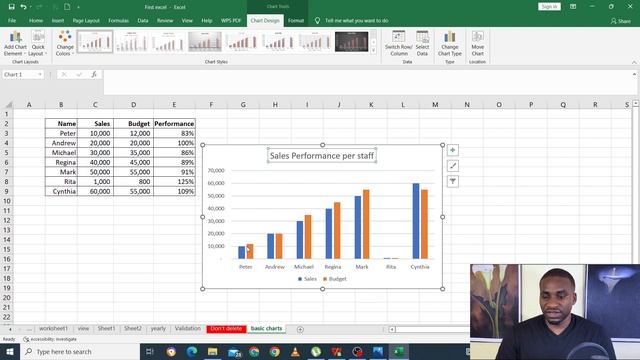The image size is (640, 360).
Task: Click the Chart Elements plus button
Action: pyautogui.click(x=453, y=150)
